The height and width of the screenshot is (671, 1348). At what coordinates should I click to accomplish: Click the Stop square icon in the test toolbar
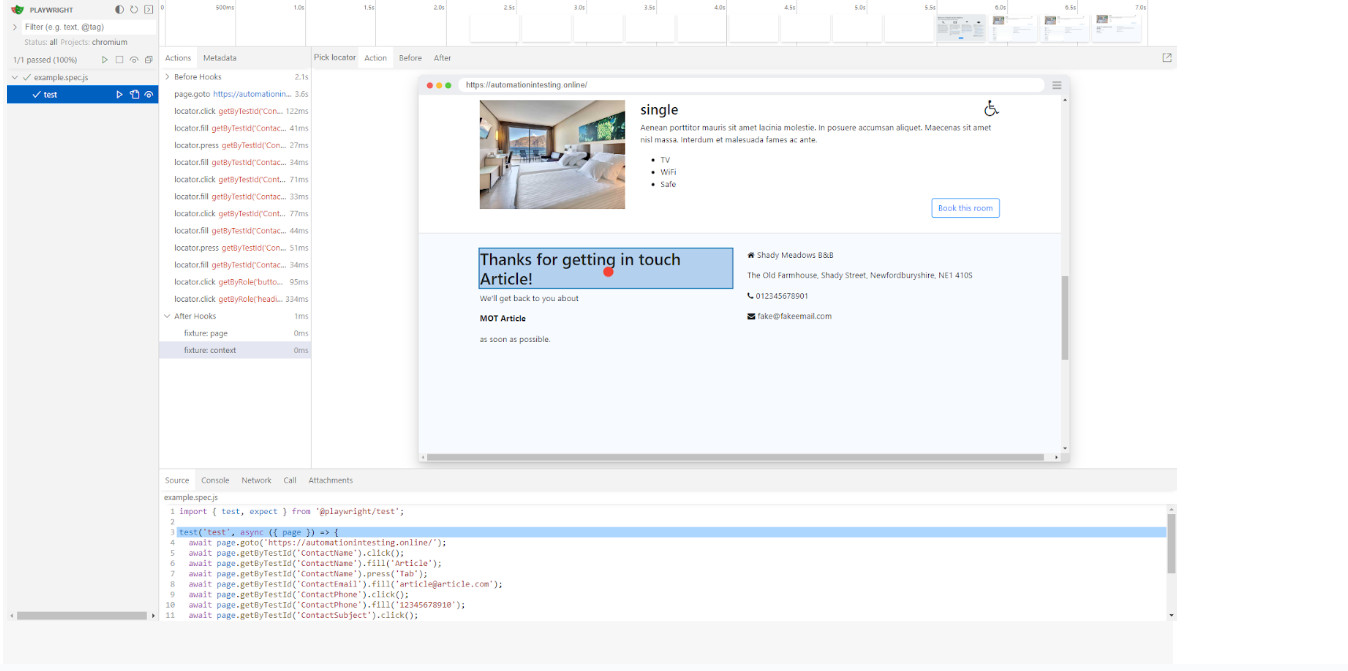[119, 60]
